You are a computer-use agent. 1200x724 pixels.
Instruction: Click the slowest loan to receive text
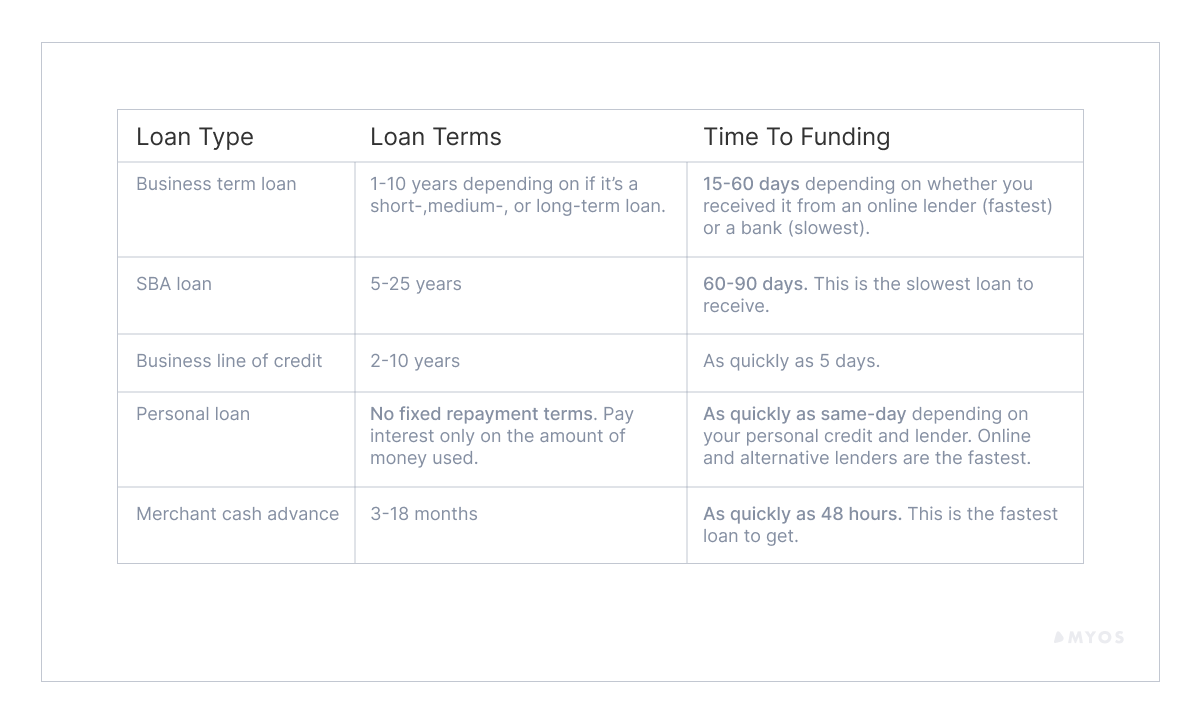(920, 285)
